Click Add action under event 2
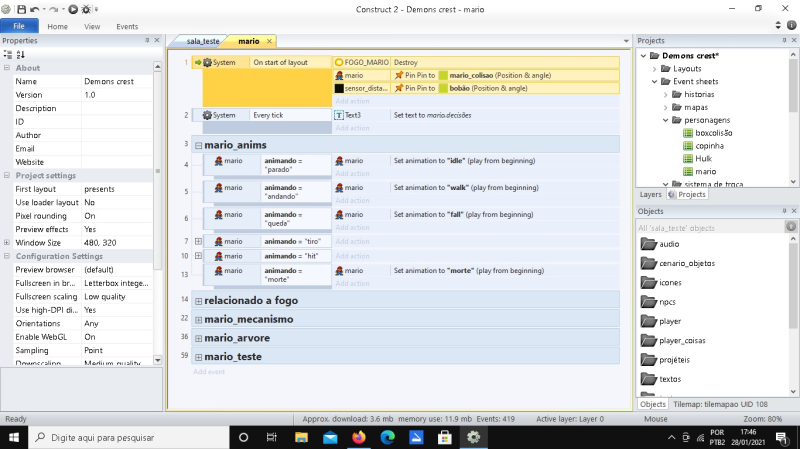Screen dimensions: 800x449 pyautogui.click(x=352, y=128)
